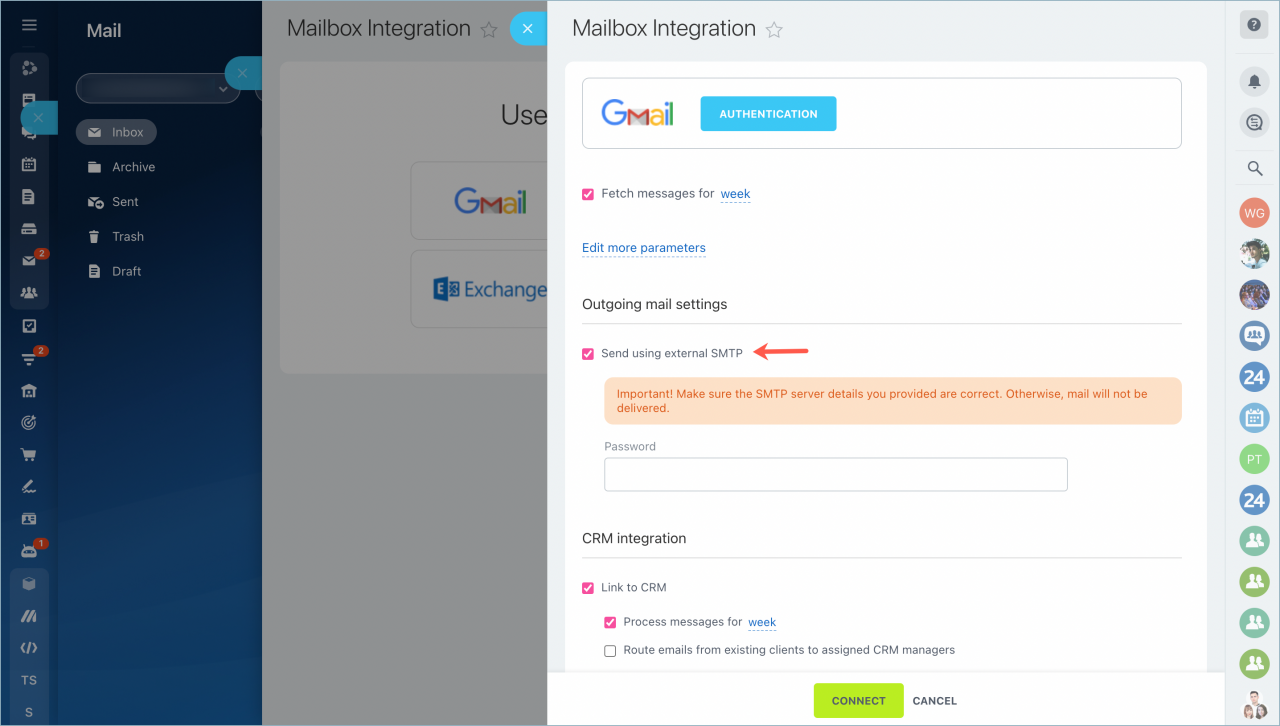
Task: Open the calendar icon in left sidebar
Action: [29, 165]
